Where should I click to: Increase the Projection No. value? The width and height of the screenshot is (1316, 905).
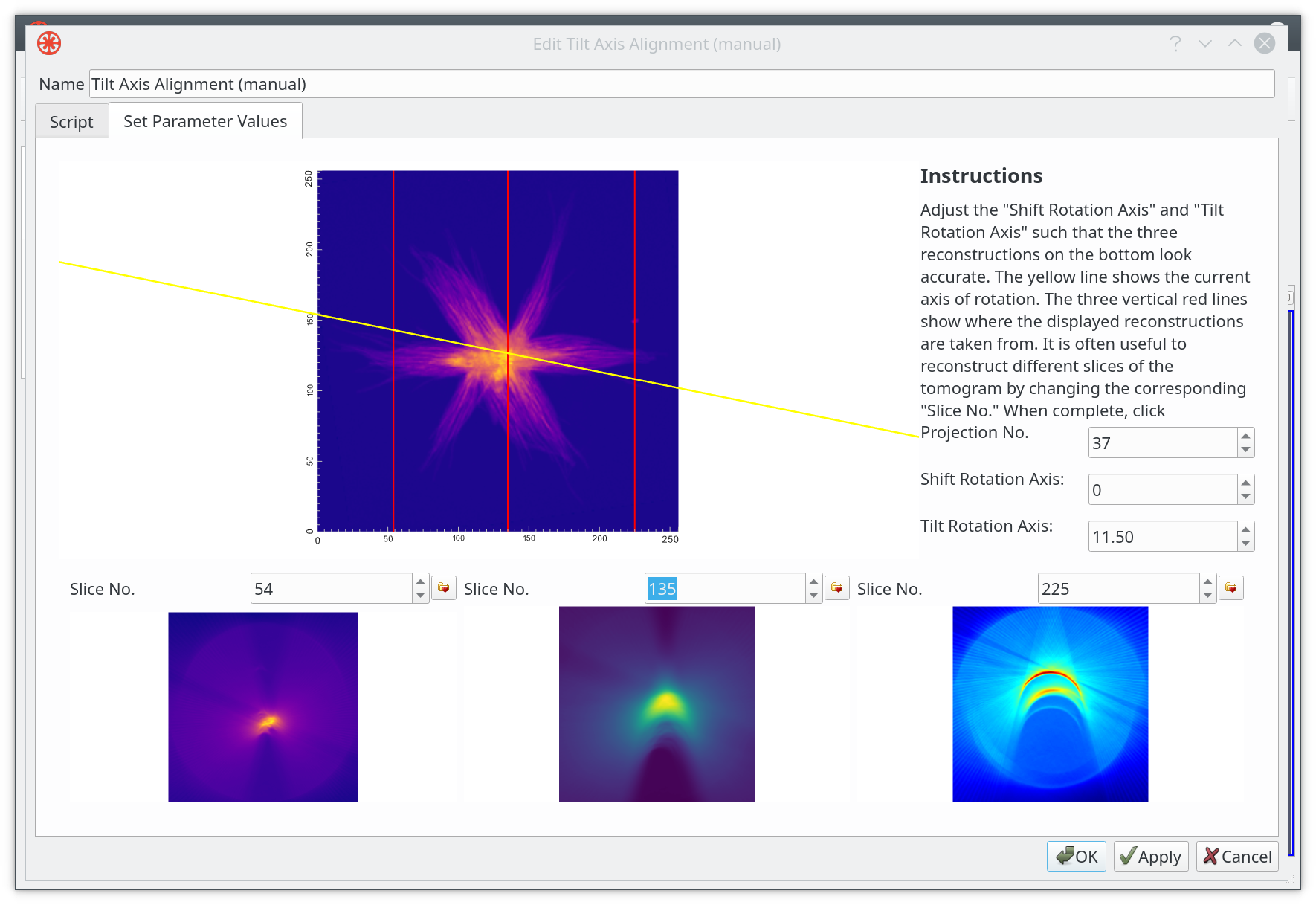[x=1245, y=436]
